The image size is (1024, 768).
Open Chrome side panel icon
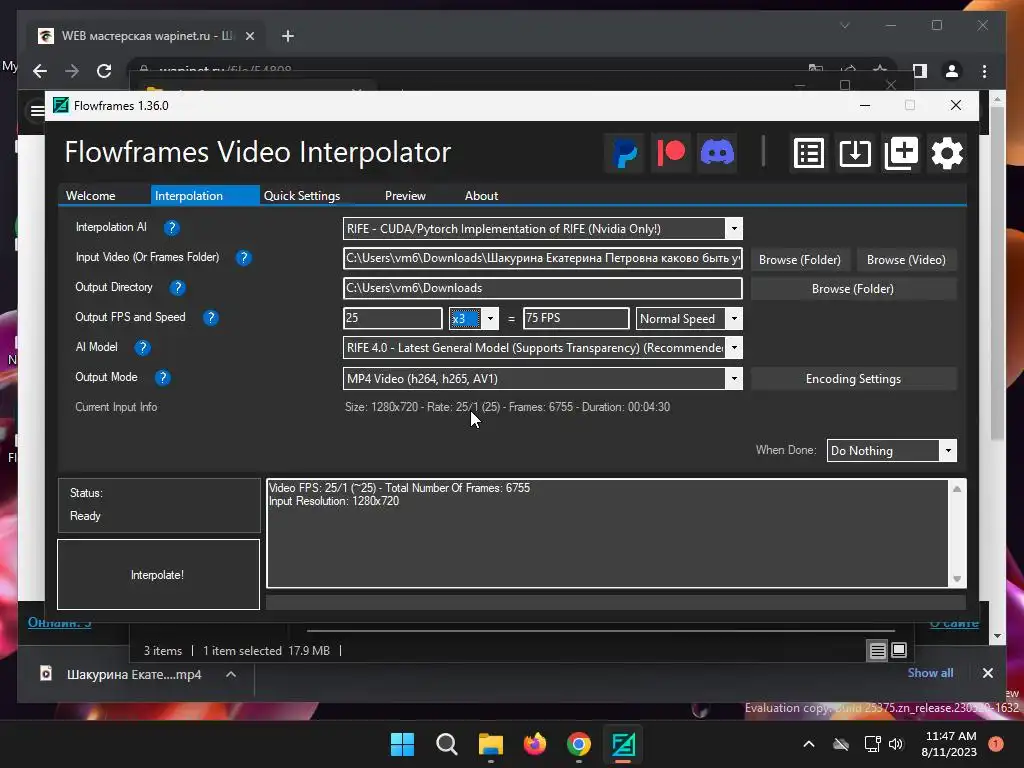(x=920, y=71)
